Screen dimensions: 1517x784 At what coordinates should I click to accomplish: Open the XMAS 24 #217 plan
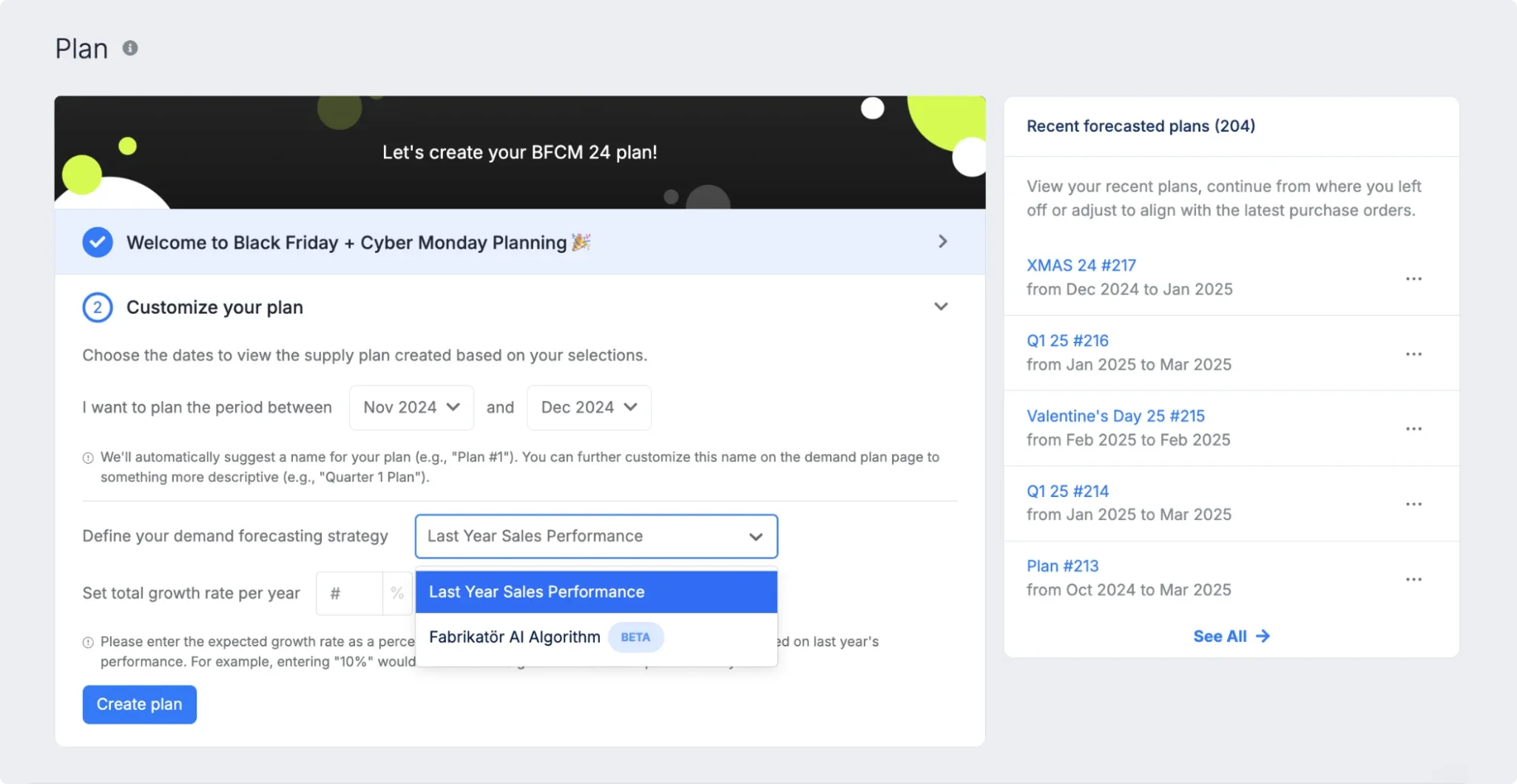pyautogui.click(x=1081, y=265)
